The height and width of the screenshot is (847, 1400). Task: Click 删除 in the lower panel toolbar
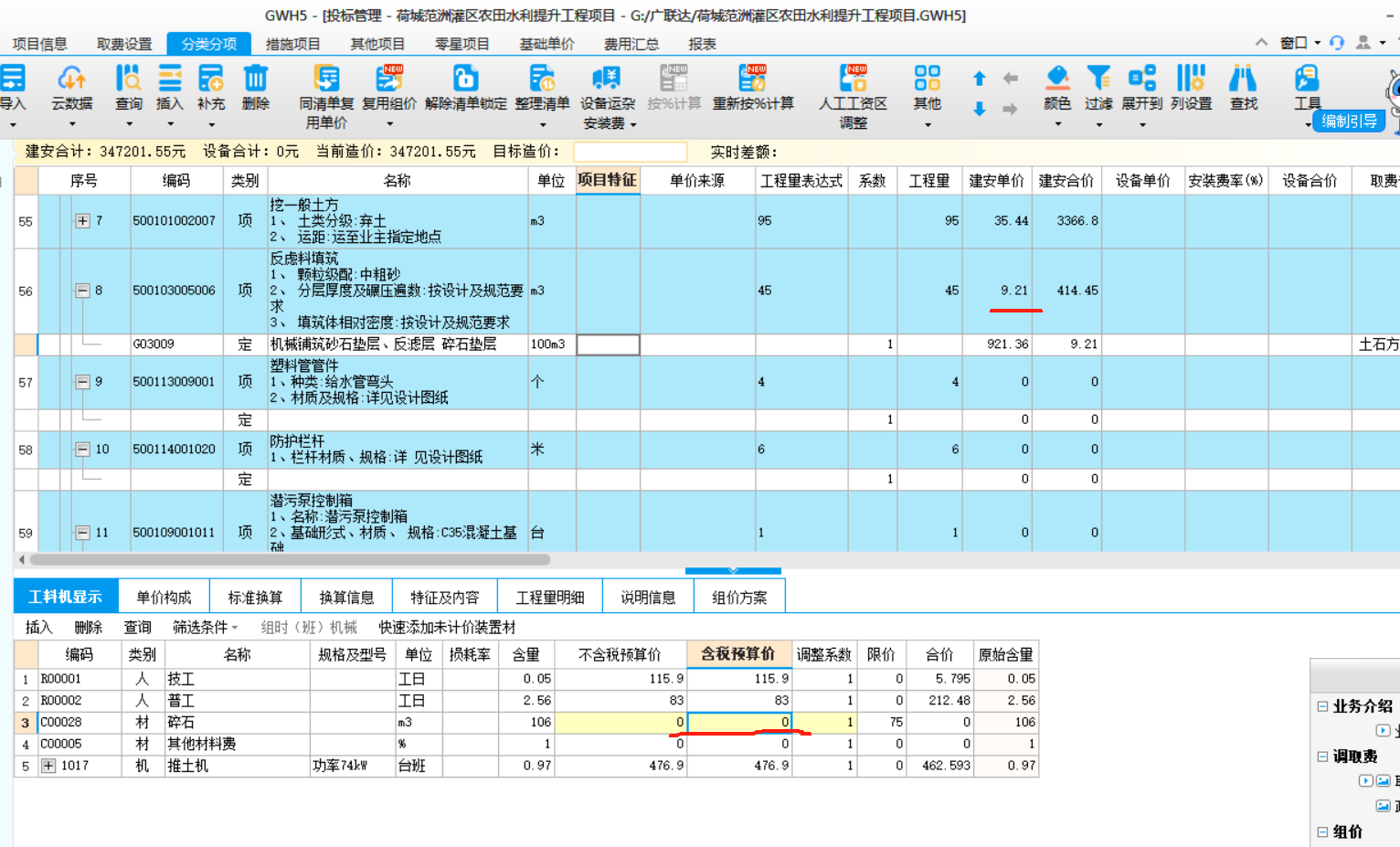tap(88, 627)
